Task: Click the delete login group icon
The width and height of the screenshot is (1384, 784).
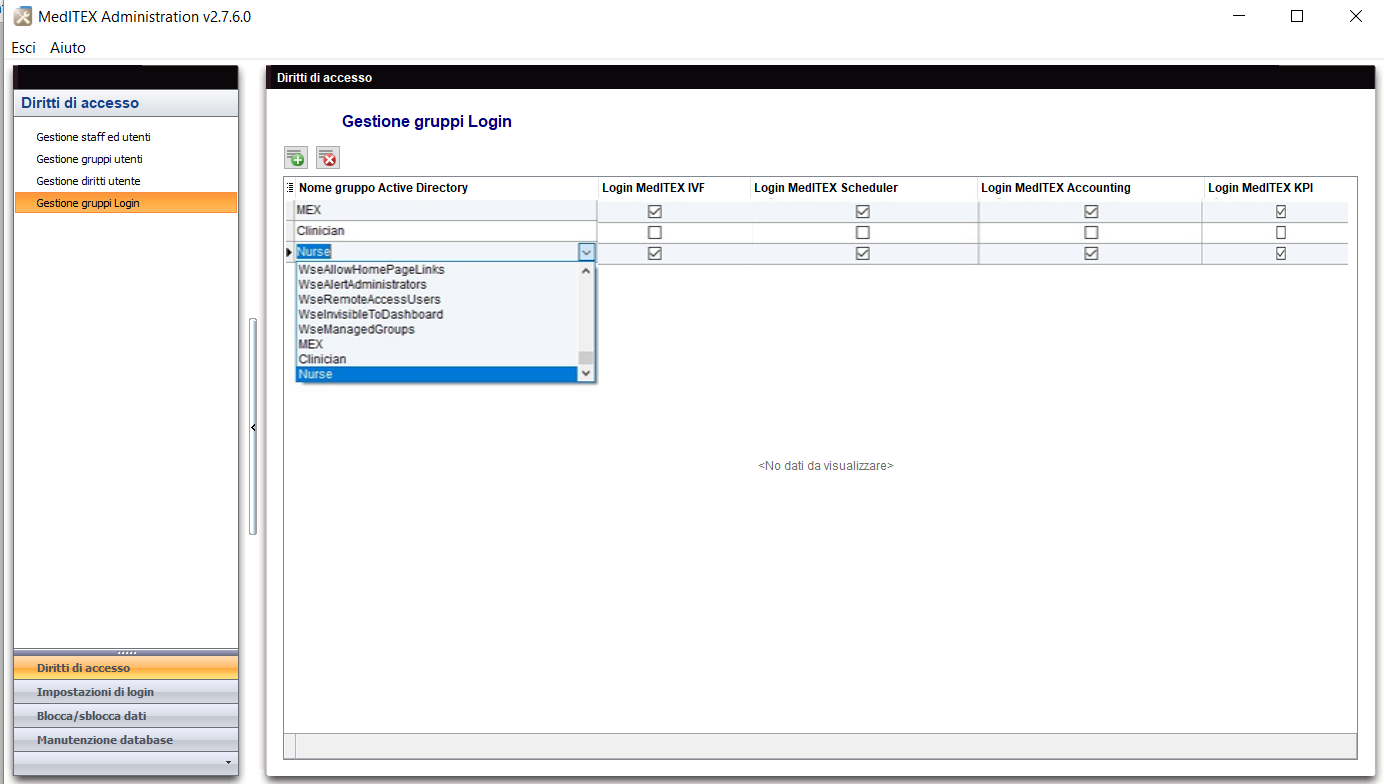Action: [328, 157]
